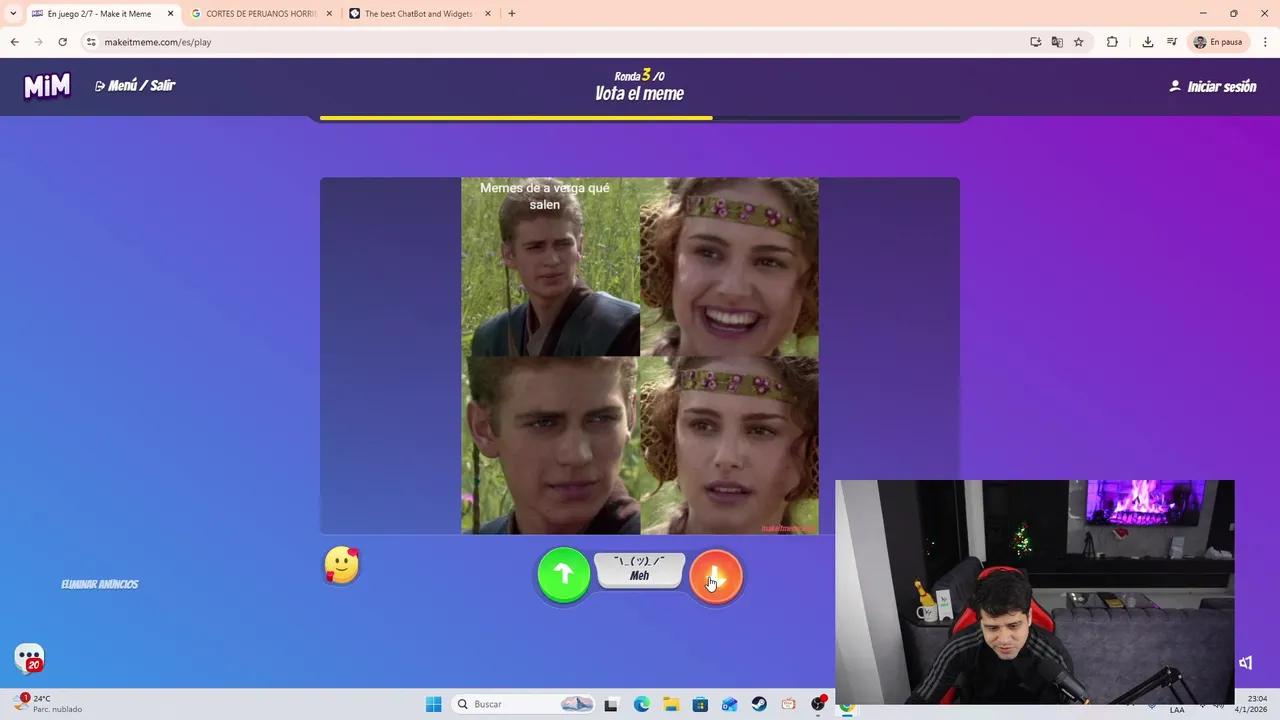Open a new browser tab

click(x=512, y=14)
